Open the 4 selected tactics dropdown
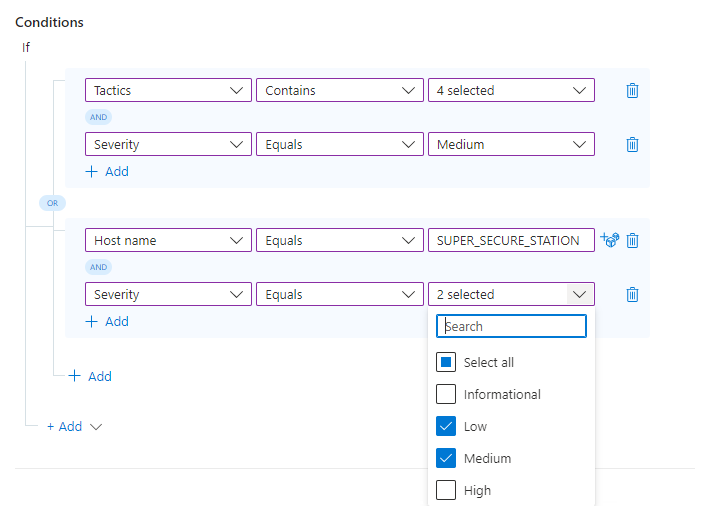The height and width of the screenshot is (506, 710). click(x=510, y=91)
